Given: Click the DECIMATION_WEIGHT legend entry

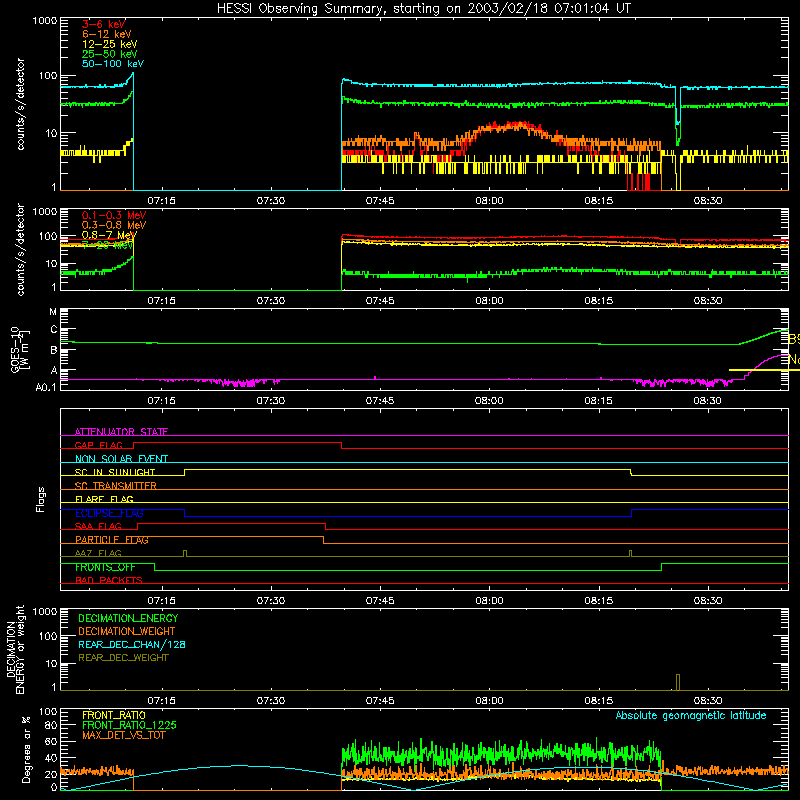Looking at the screenshot, I should click(127, 631).
